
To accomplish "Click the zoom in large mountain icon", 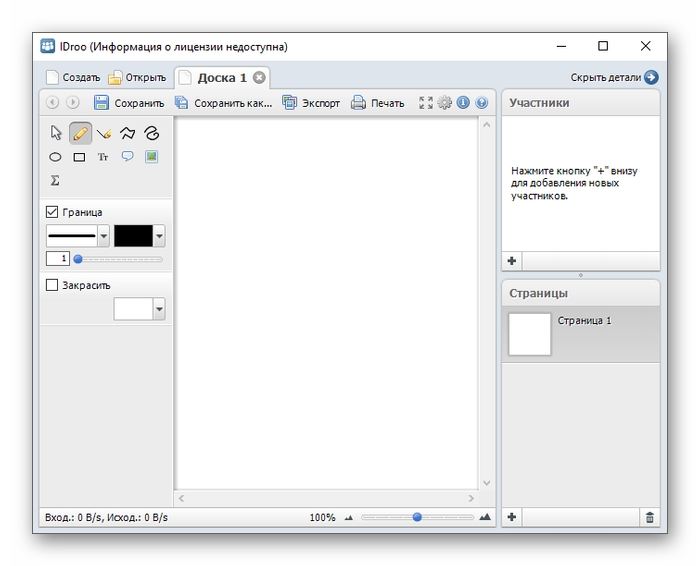I will coord(485,517).
